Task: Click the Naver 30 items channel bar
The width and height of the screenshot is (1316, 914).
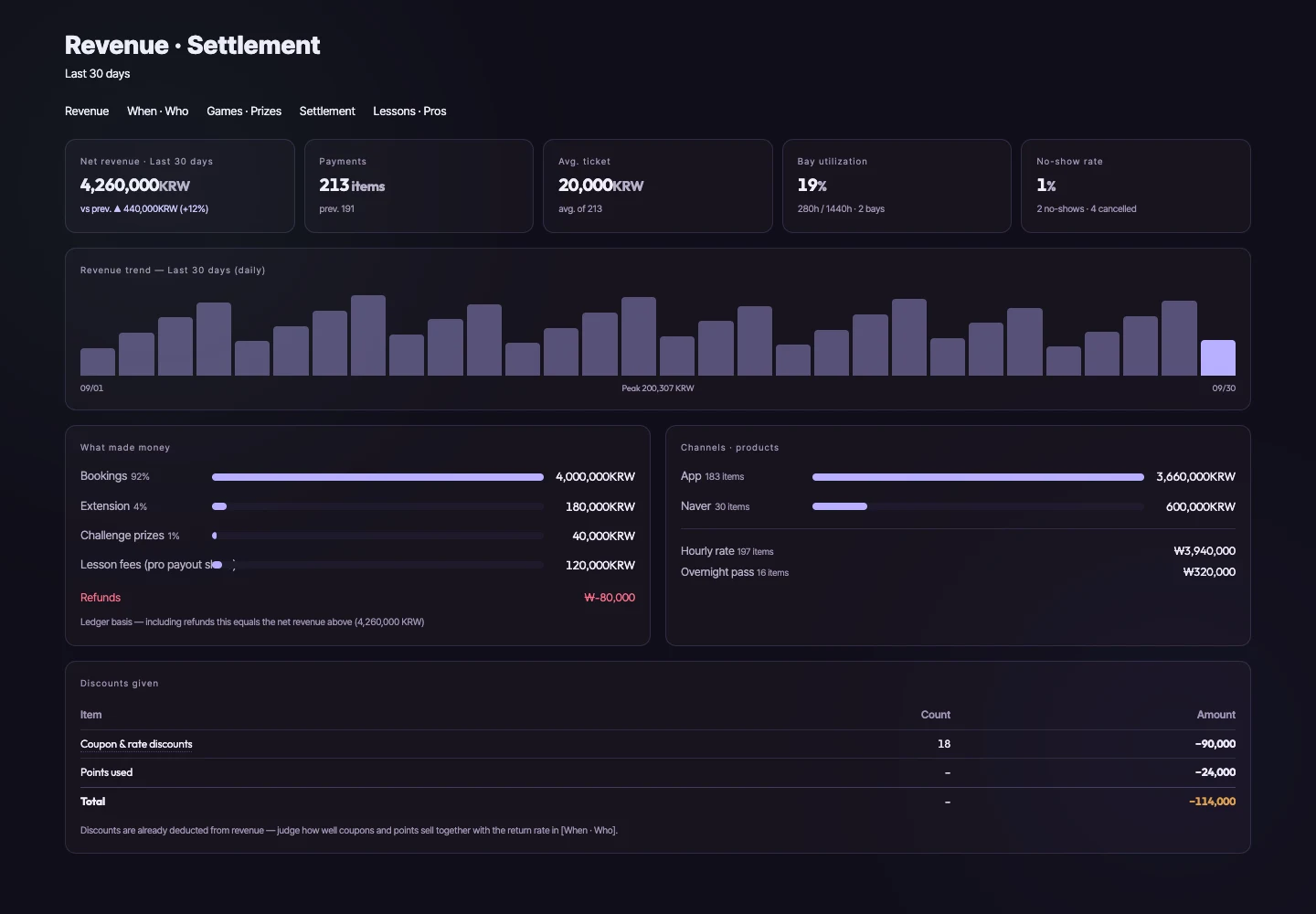Action: (978, 506)
